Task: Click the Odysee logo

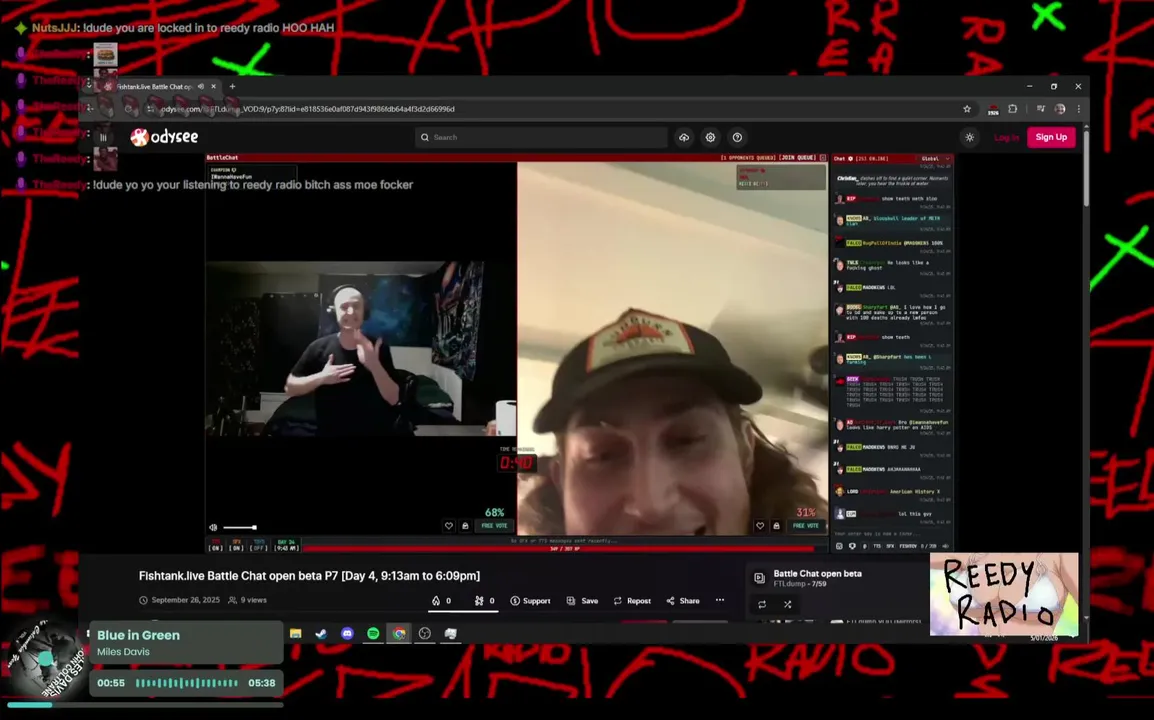Action: (x=164, y=137)
